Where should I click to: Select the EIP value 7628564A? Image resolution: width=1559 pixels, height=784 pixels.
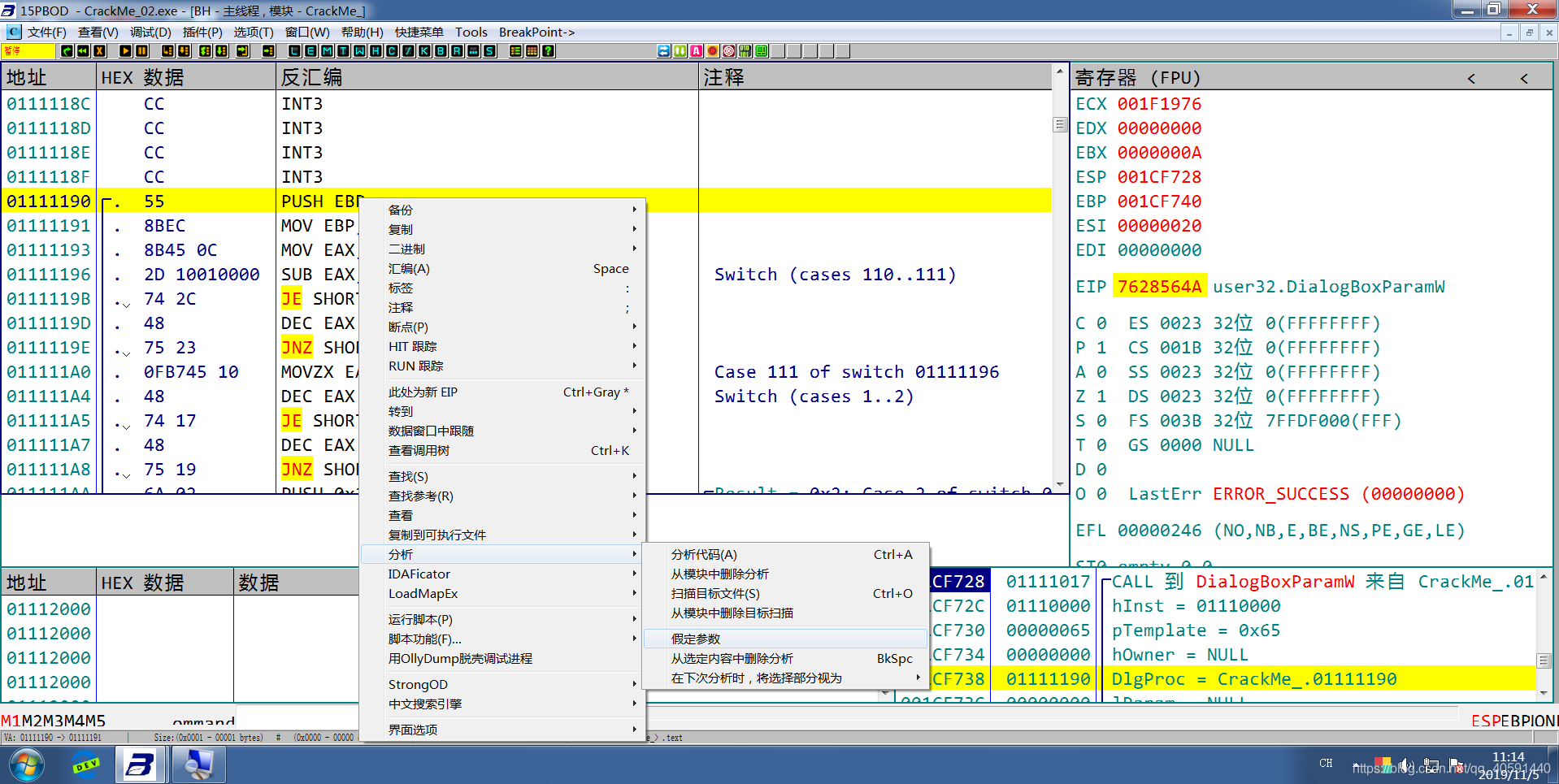click(1159, 286)
